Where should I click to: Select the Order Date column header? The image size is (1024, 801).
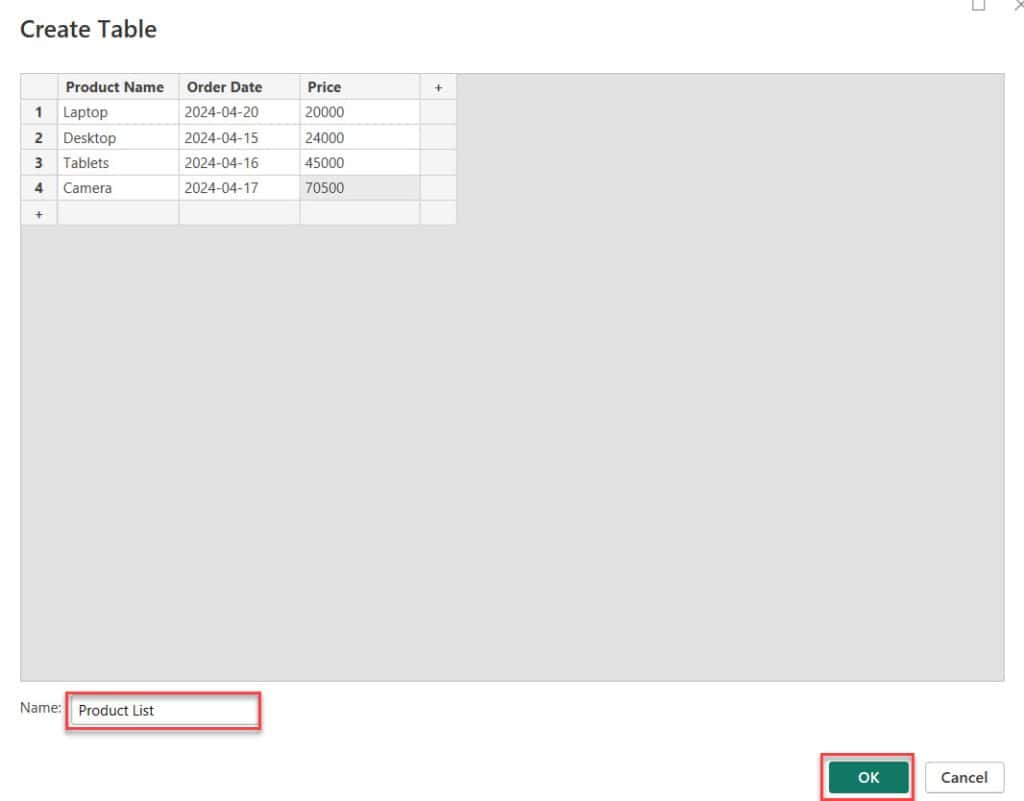(x=239, y=87)
